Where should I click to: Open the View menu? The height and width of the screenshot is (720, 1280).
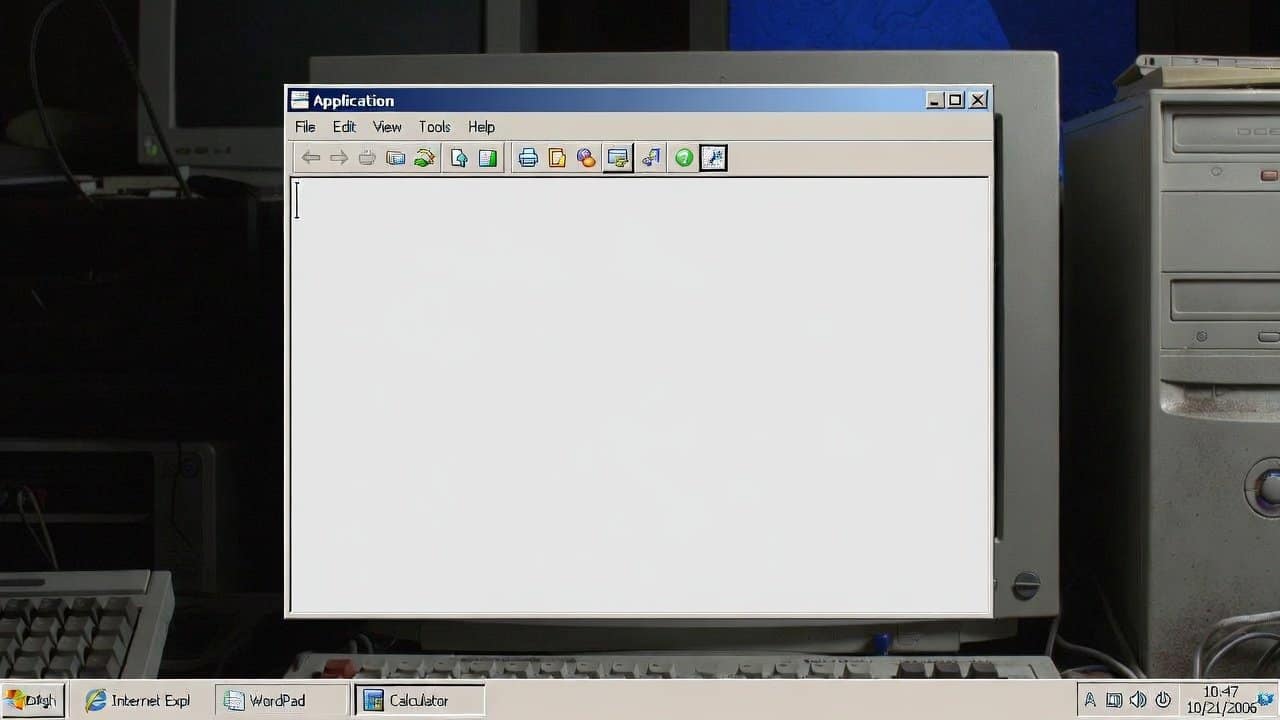tap(387, 127)
